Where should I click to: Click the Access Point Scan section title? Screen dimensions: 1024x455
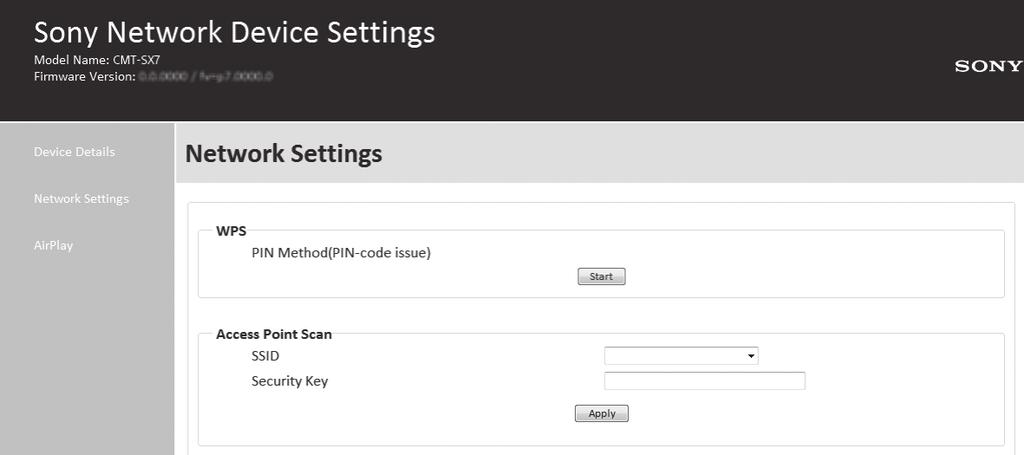tap(274, 334)
